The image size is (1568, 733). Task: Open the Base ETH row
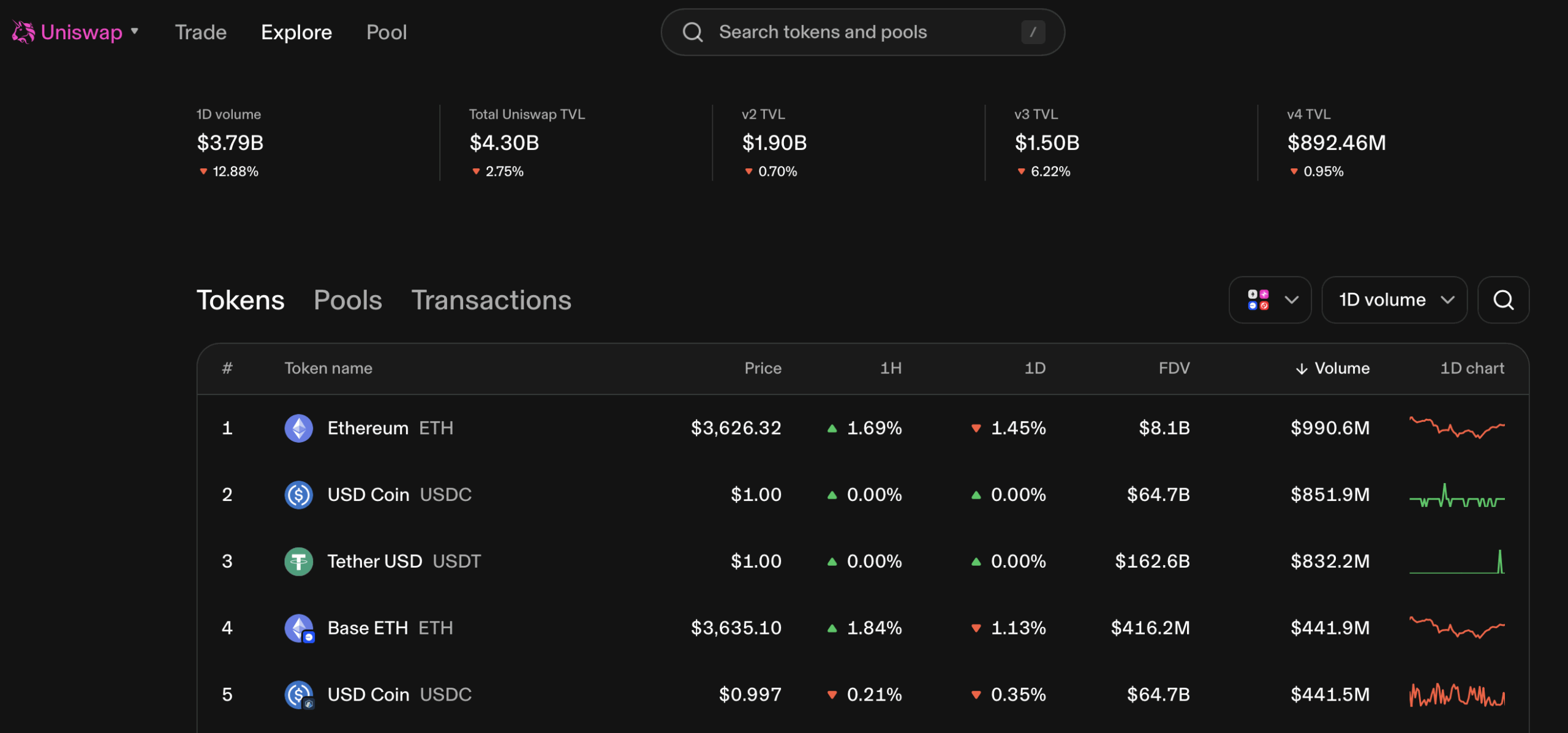[x=863, y=628]
